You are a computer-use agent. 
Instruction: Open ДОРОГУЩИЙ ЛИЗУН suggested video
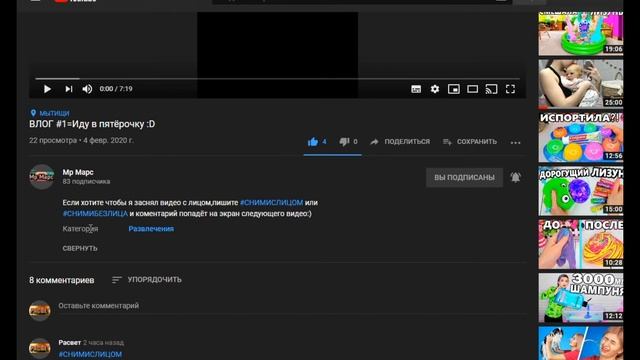click(x=581, y=191)
